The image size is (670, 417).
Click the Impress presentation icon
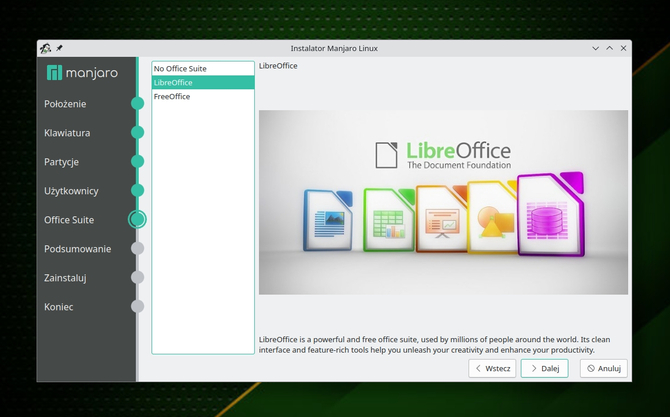point(441,219)
